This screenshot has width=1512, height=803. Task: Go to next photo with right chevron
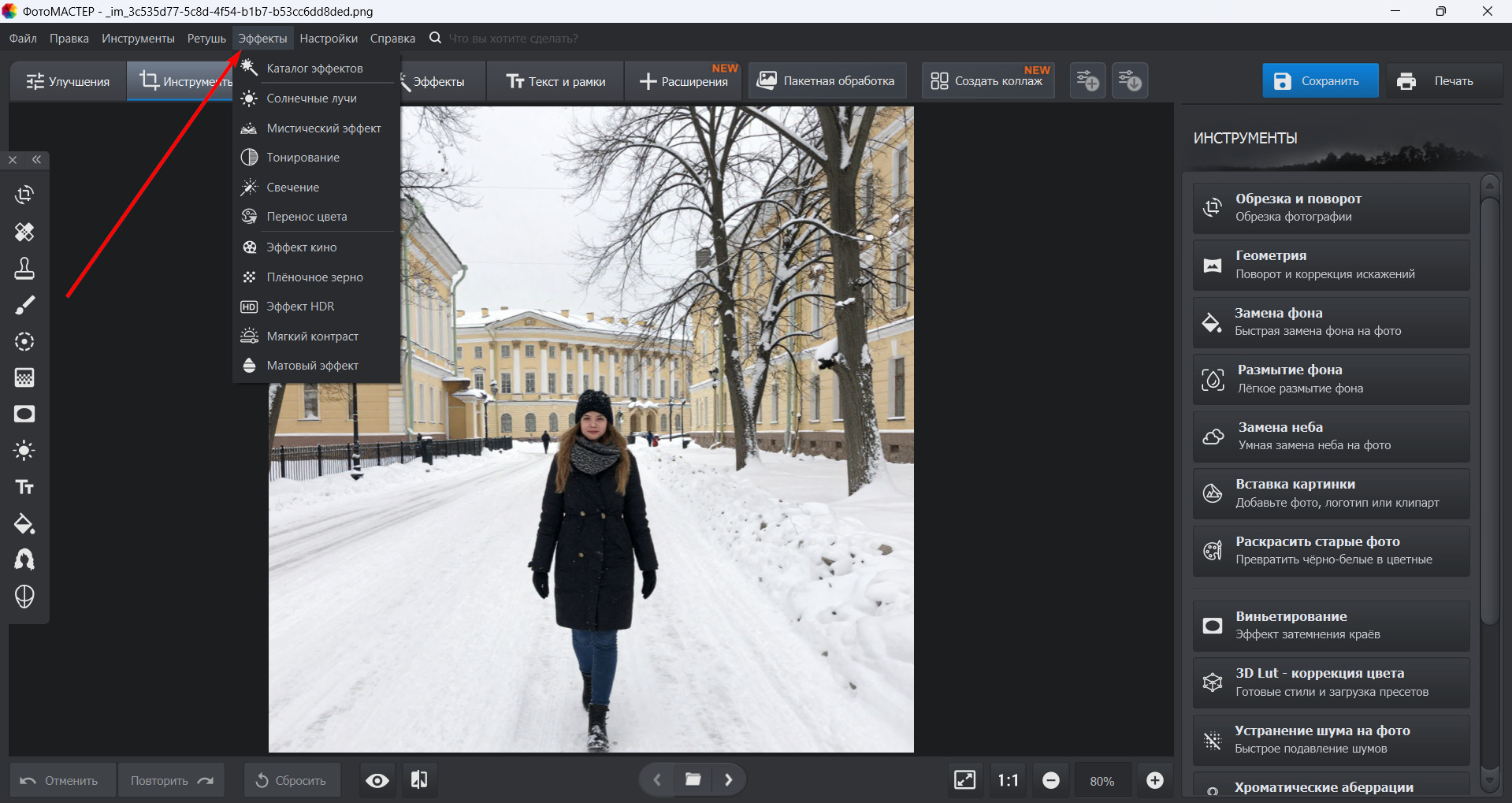pyautogui.click(x=729, y=780)
